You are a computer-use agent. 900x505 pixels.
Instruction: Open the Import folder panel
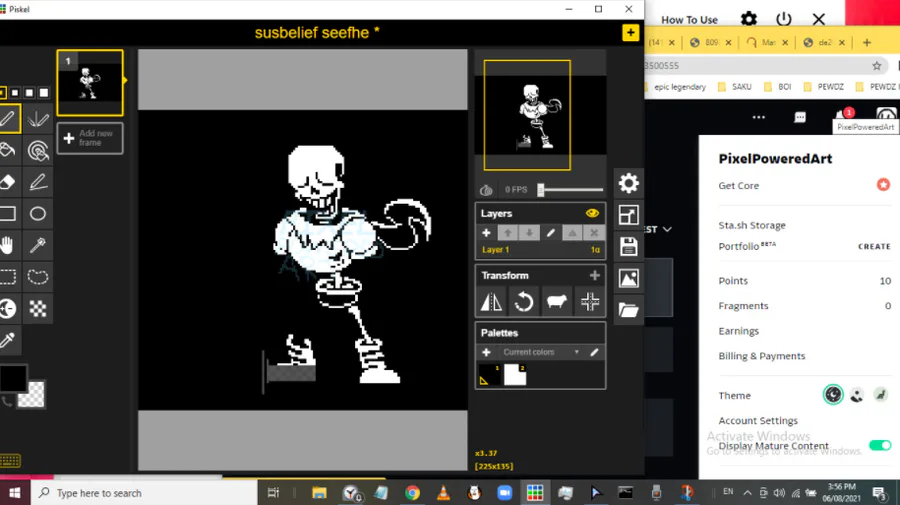(x=629, y=310)
